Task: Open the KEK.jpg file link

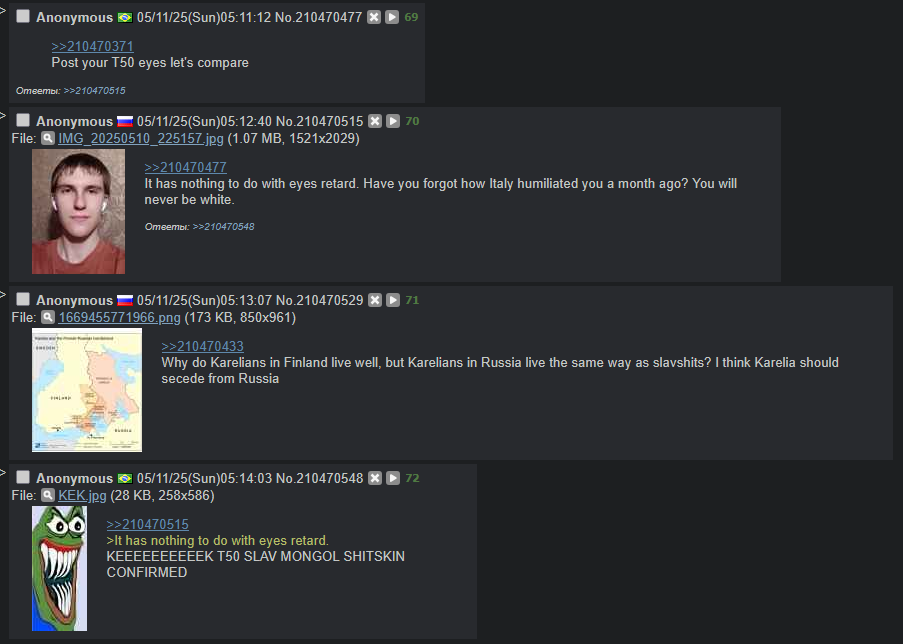Action: 82,495
